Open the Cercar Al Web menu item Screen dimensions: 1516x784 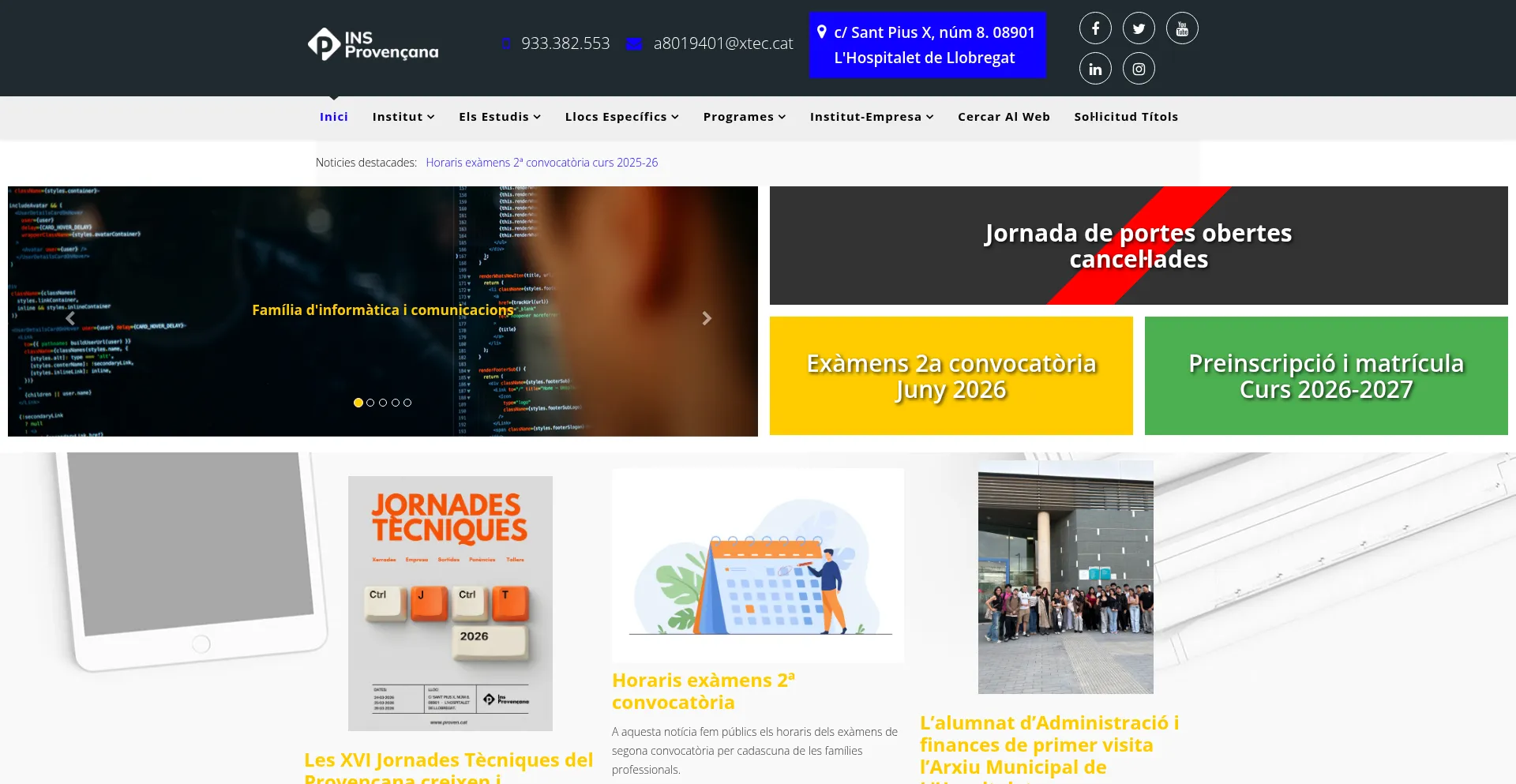1004,117
